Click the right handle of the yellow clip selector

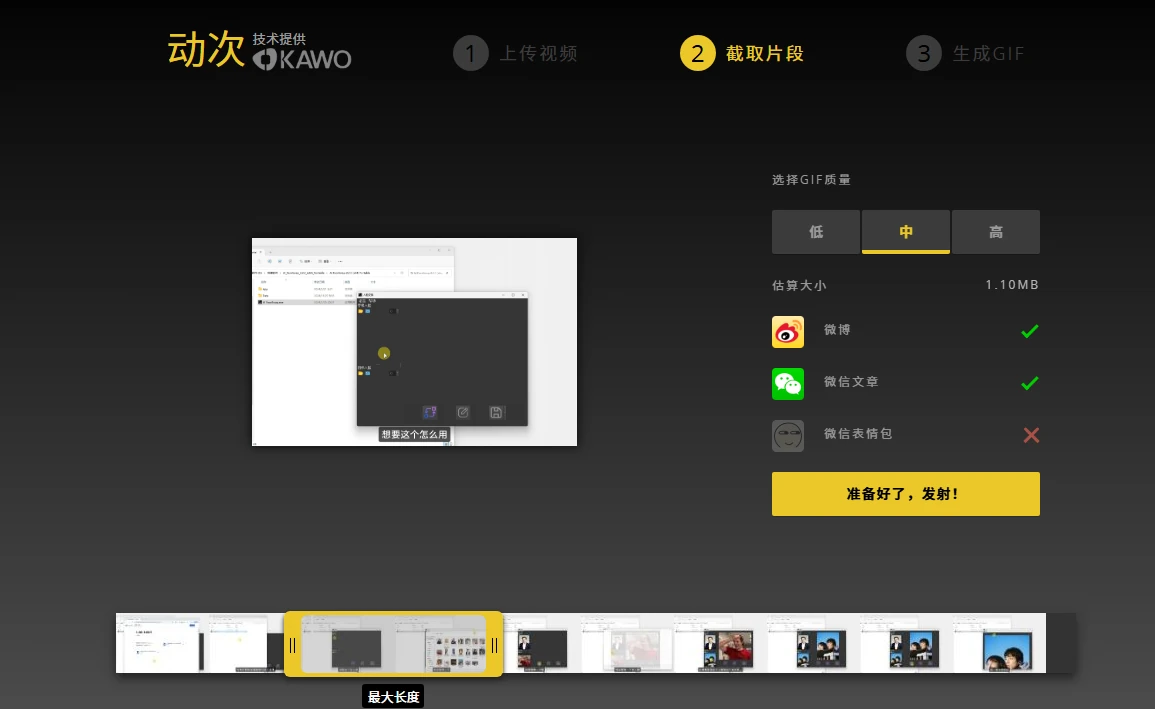pyautogui.click(x=494, y=645)
